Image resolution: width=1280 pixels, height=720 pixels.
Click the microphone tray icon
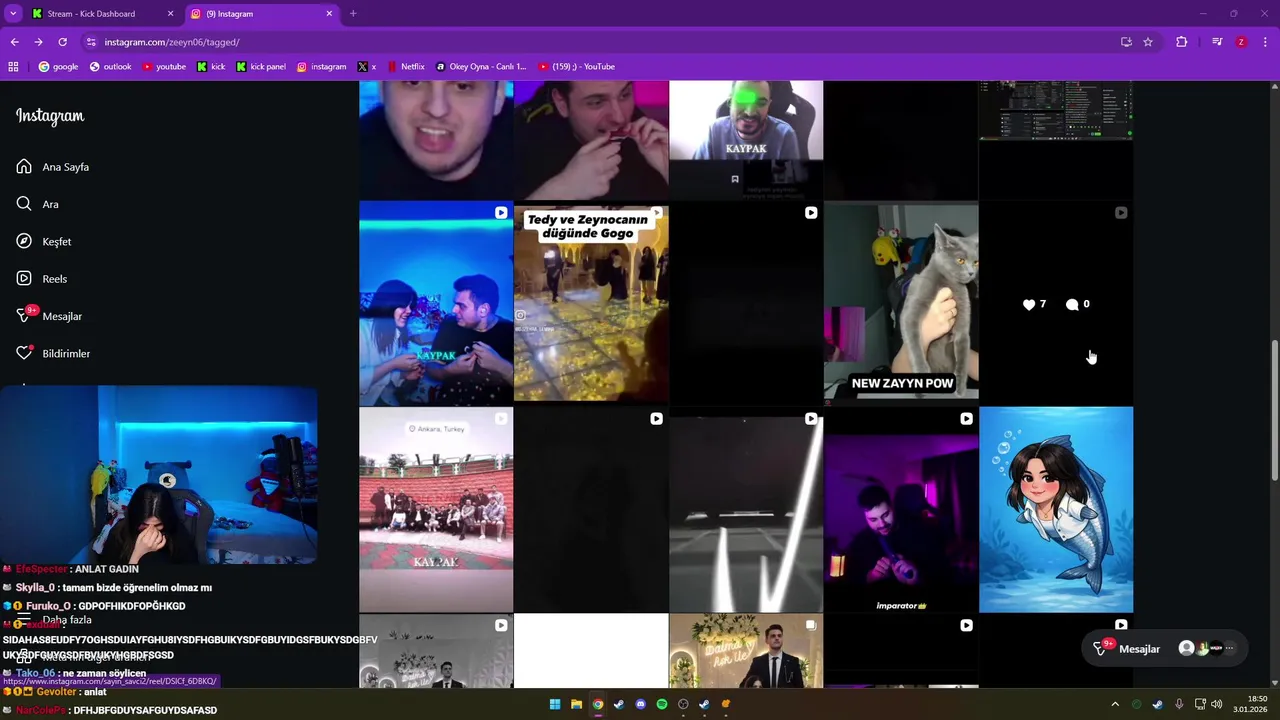(1179, 704)
